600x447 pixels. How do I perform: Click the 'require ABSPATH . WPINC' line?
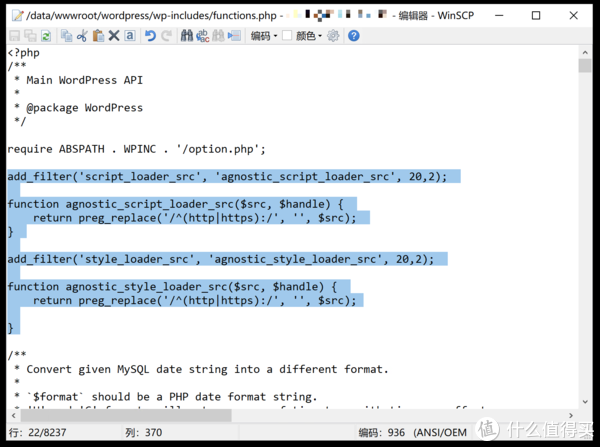(136, 149)
